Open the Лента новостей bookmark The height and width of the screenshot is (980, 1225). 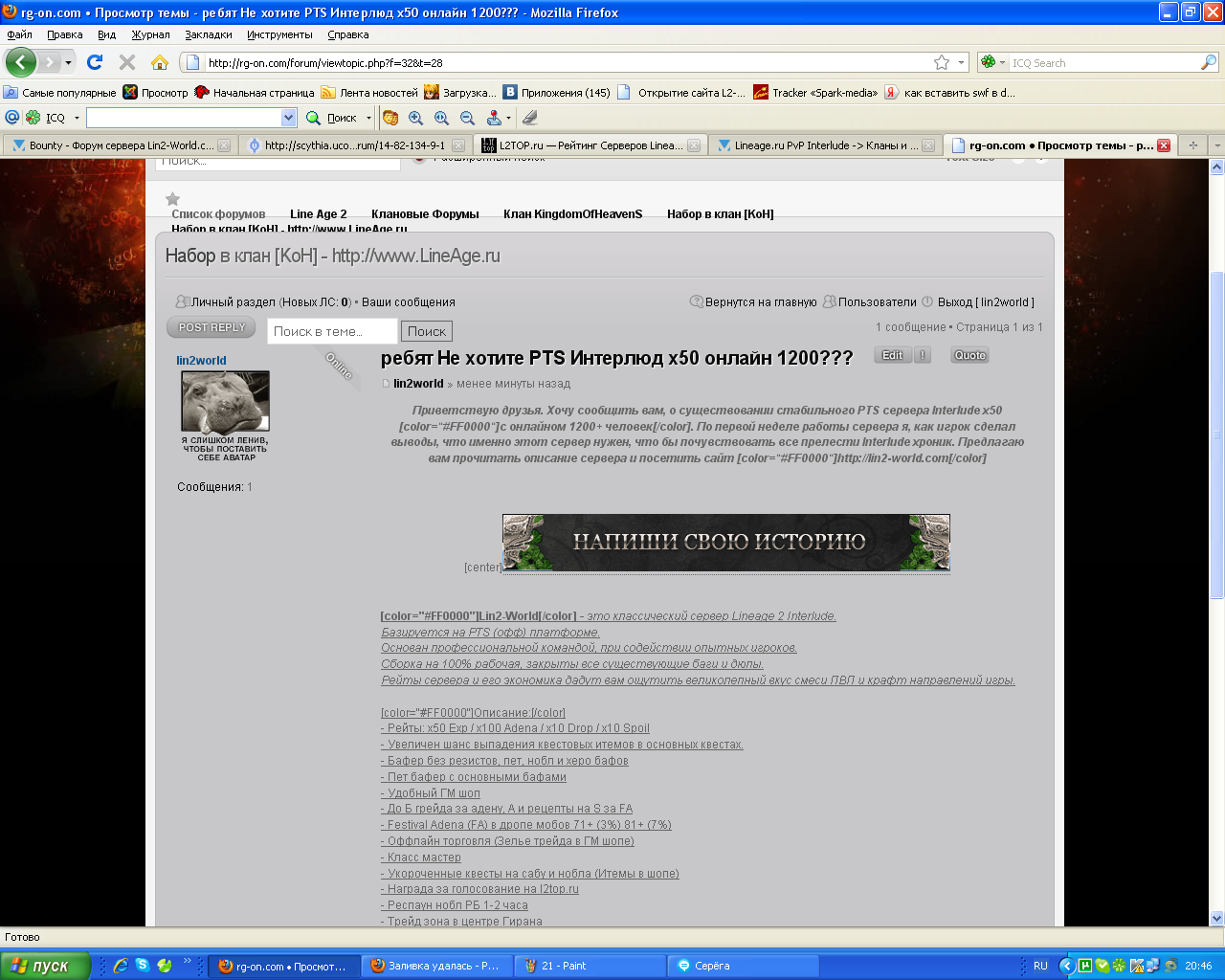coord(369,93)
